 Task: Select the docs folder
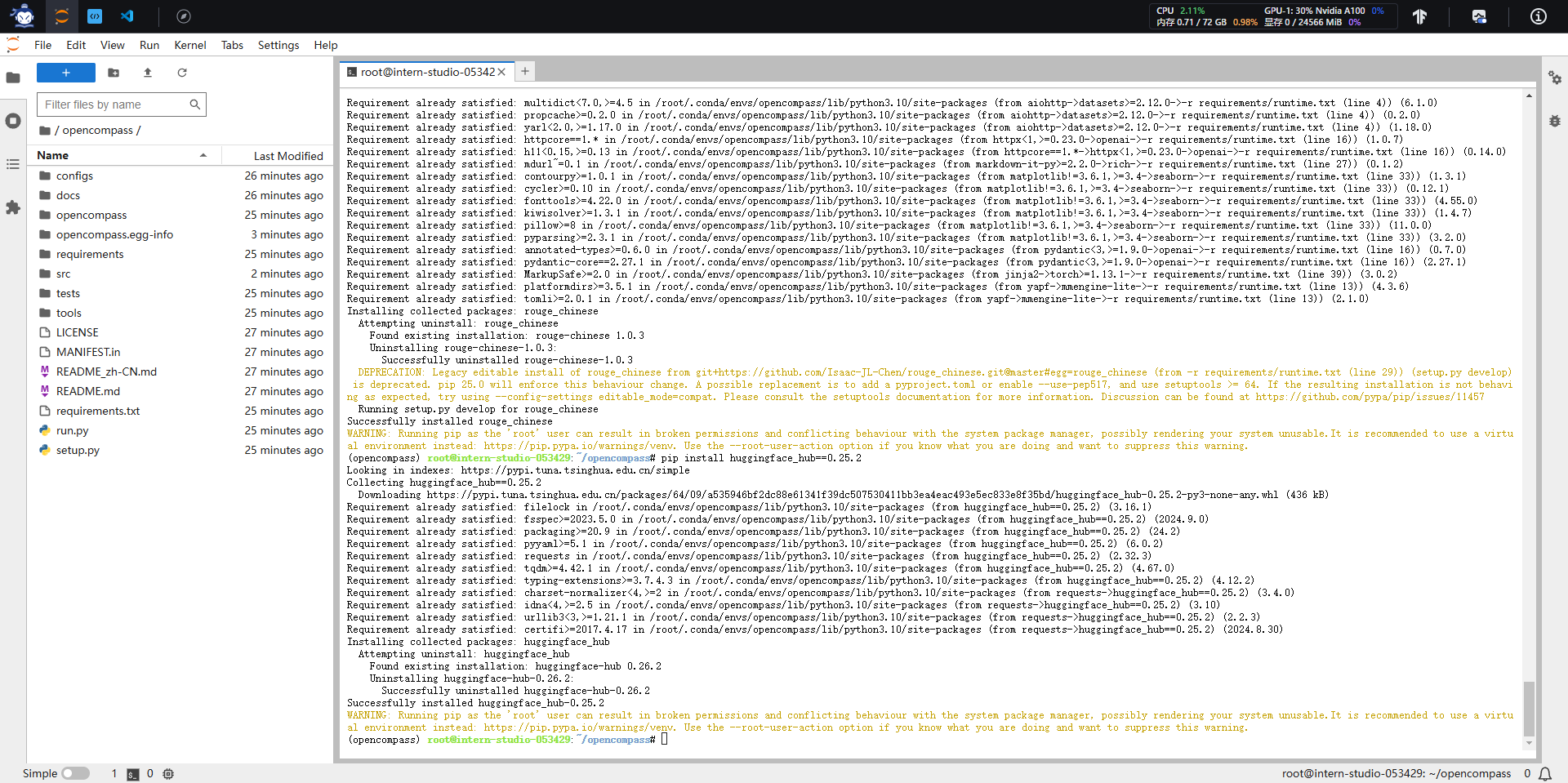click(x=180, y=195)
